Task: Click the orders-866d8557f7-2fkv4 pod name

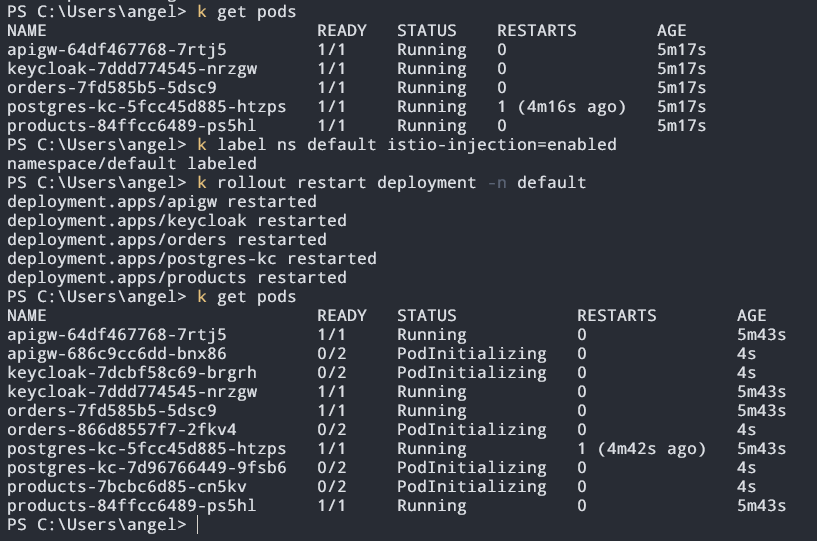Action: tap(122, 429)
